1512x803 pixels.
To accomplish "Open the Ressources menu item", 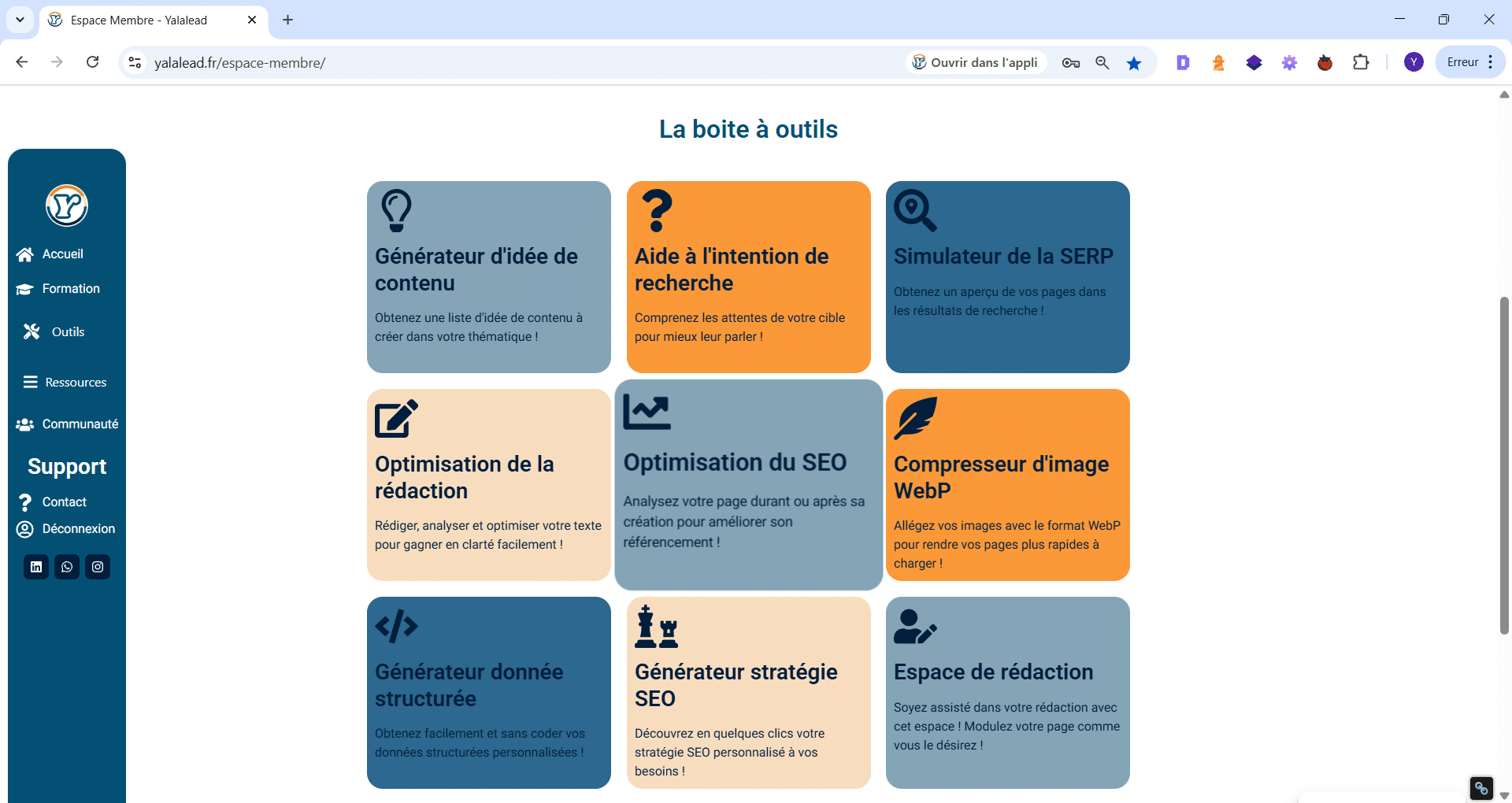I will (75, 383).
